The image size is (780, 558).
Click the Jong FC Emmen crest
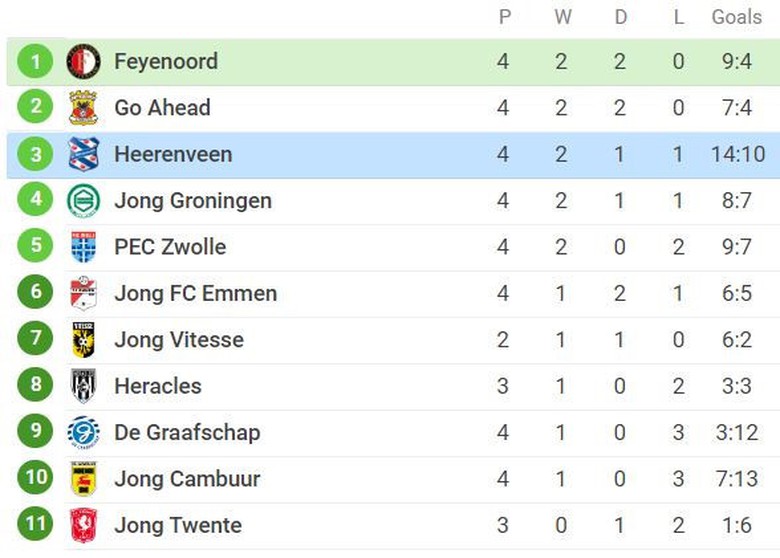click(x=83, y=294)
